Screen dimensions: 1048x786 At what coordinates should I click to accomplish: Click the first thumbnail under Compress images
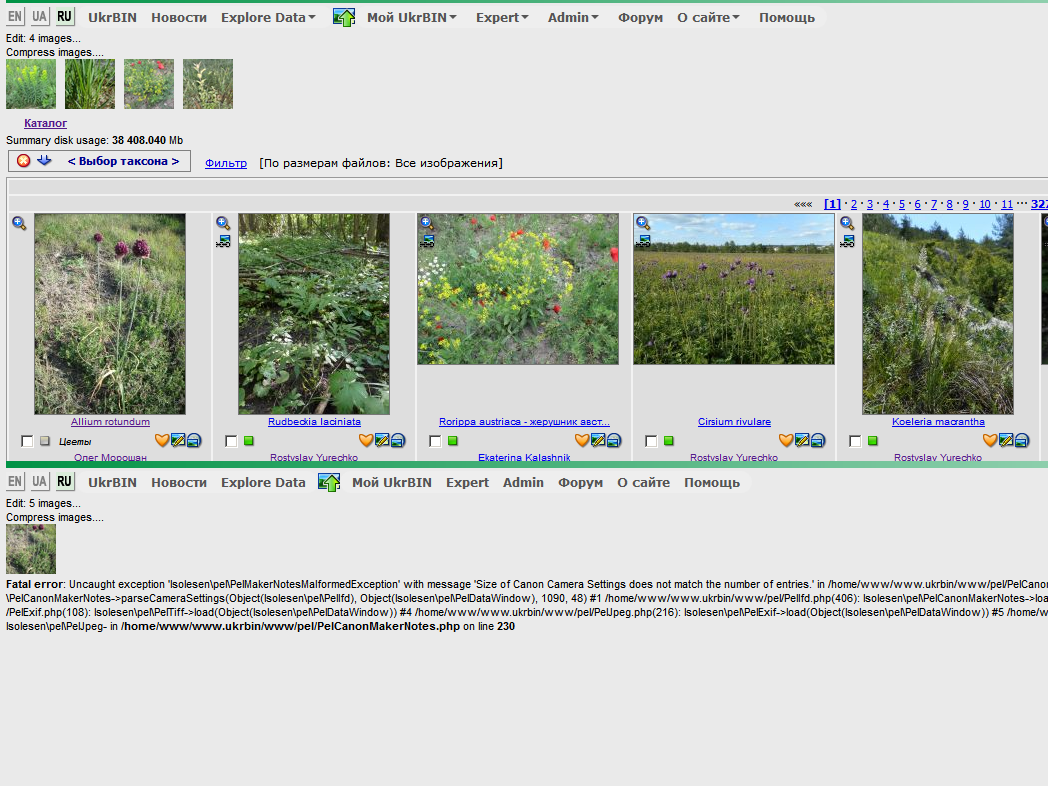[x=31, y=84]
